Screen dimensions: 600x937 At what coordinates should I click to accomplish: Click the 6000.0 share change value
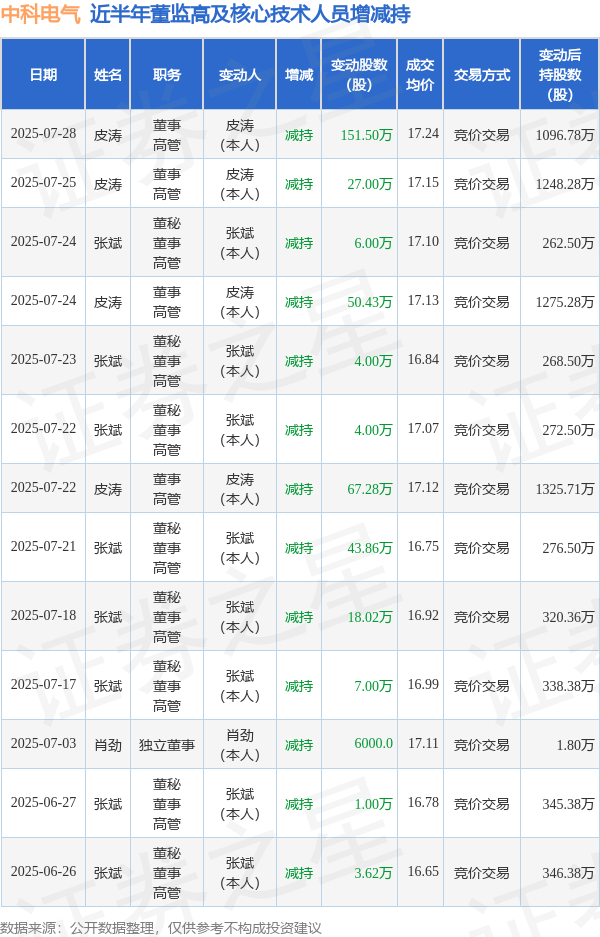pos(373,745)
